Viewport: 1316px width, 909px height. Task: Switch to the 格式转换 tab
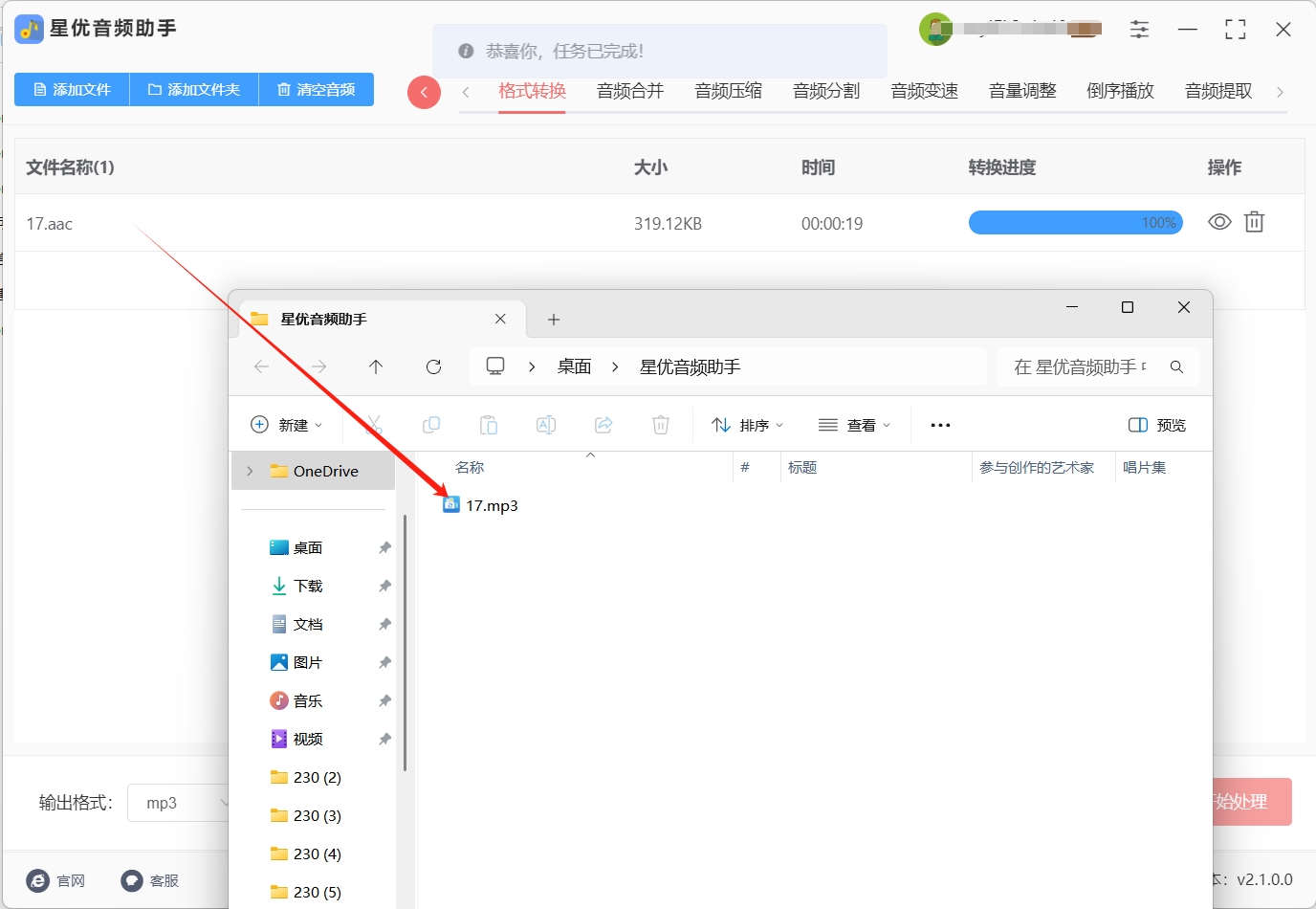[532, 91]
